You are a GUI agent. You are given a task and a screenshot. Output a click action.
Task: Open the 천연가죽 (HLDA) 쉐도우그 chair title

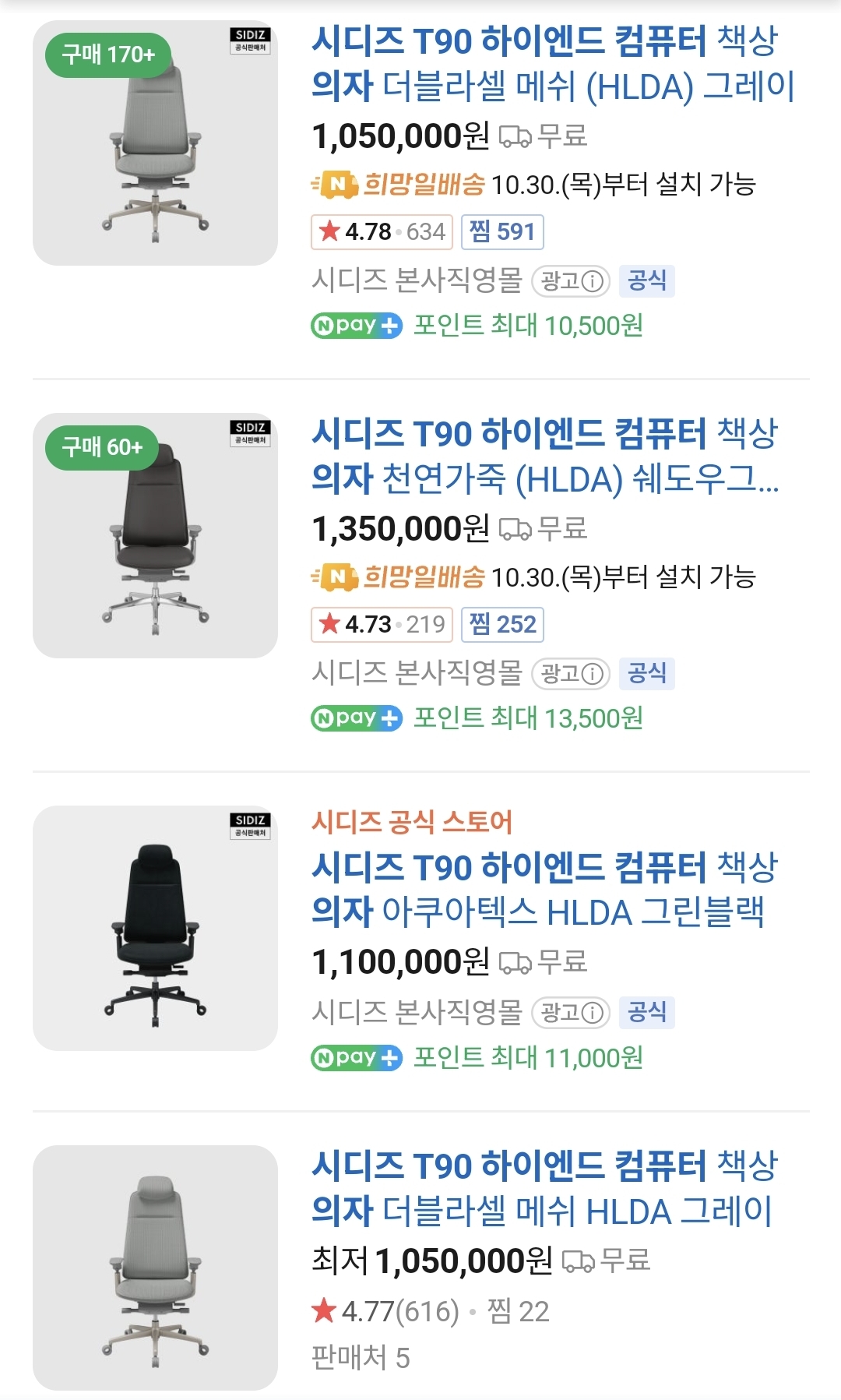pos(545,457)
